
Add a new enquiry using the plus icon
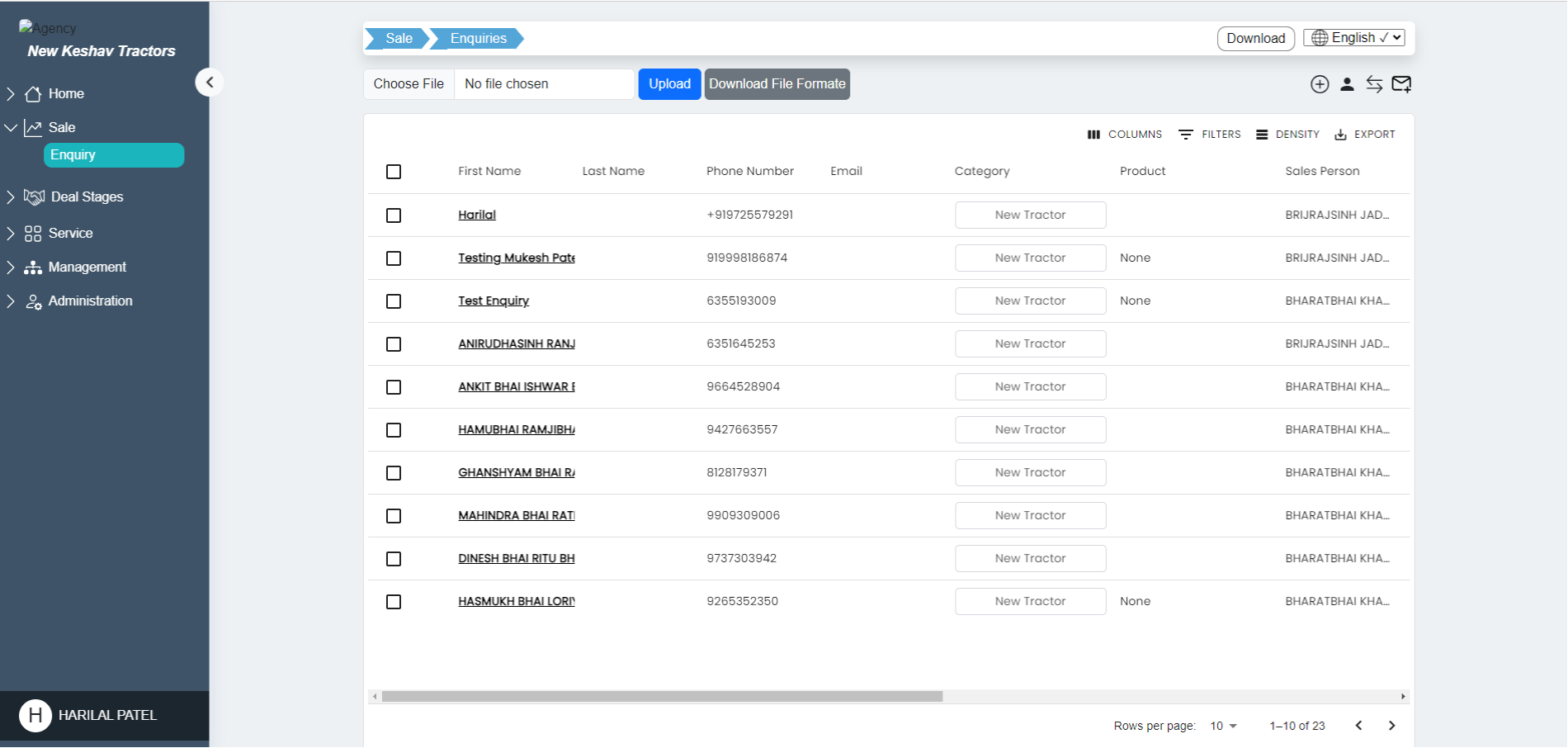(1320, 83)
